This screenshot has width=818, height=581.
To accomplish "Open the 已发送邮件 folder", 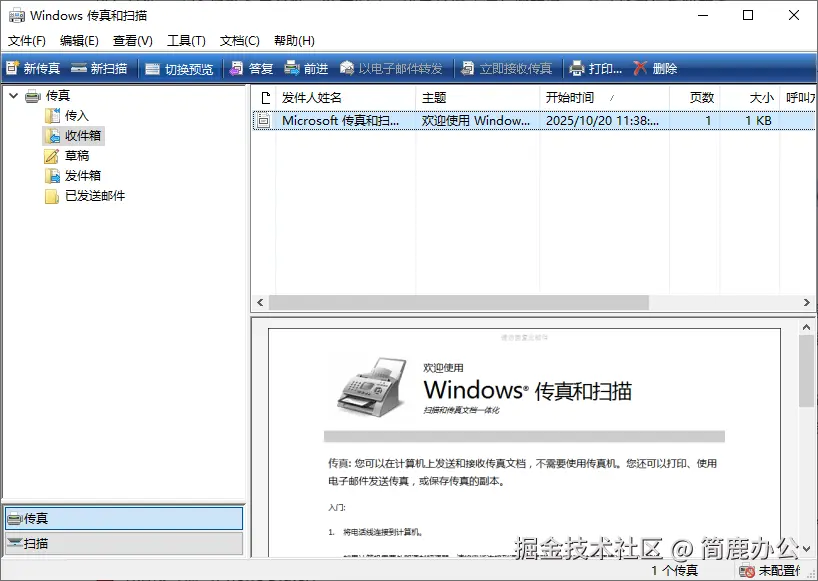I will [95, 196].
